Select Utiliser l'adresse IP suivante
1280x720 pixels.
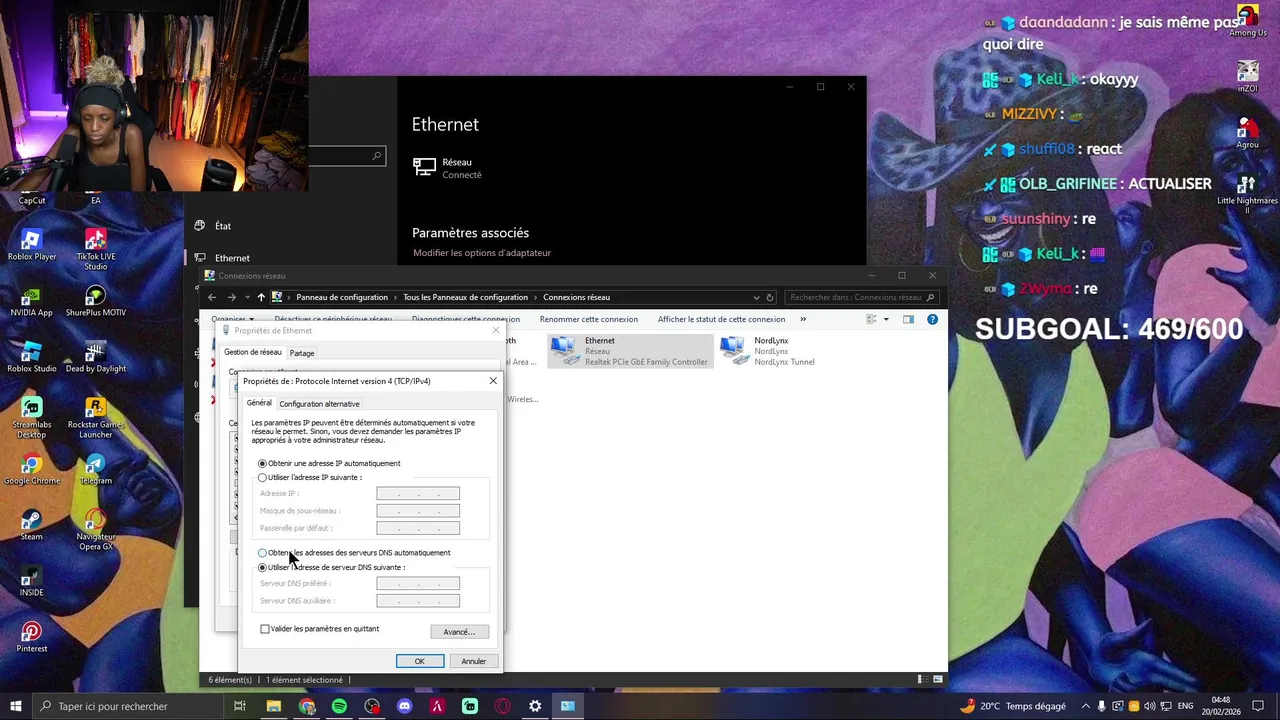click(x=310, y=477)
